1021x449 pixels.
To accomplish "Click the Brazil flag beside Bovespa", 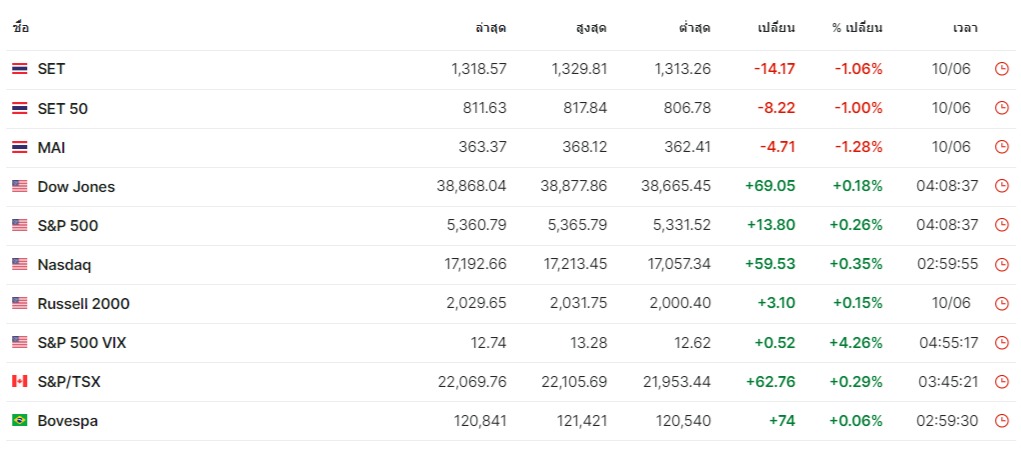I will 20,421.
